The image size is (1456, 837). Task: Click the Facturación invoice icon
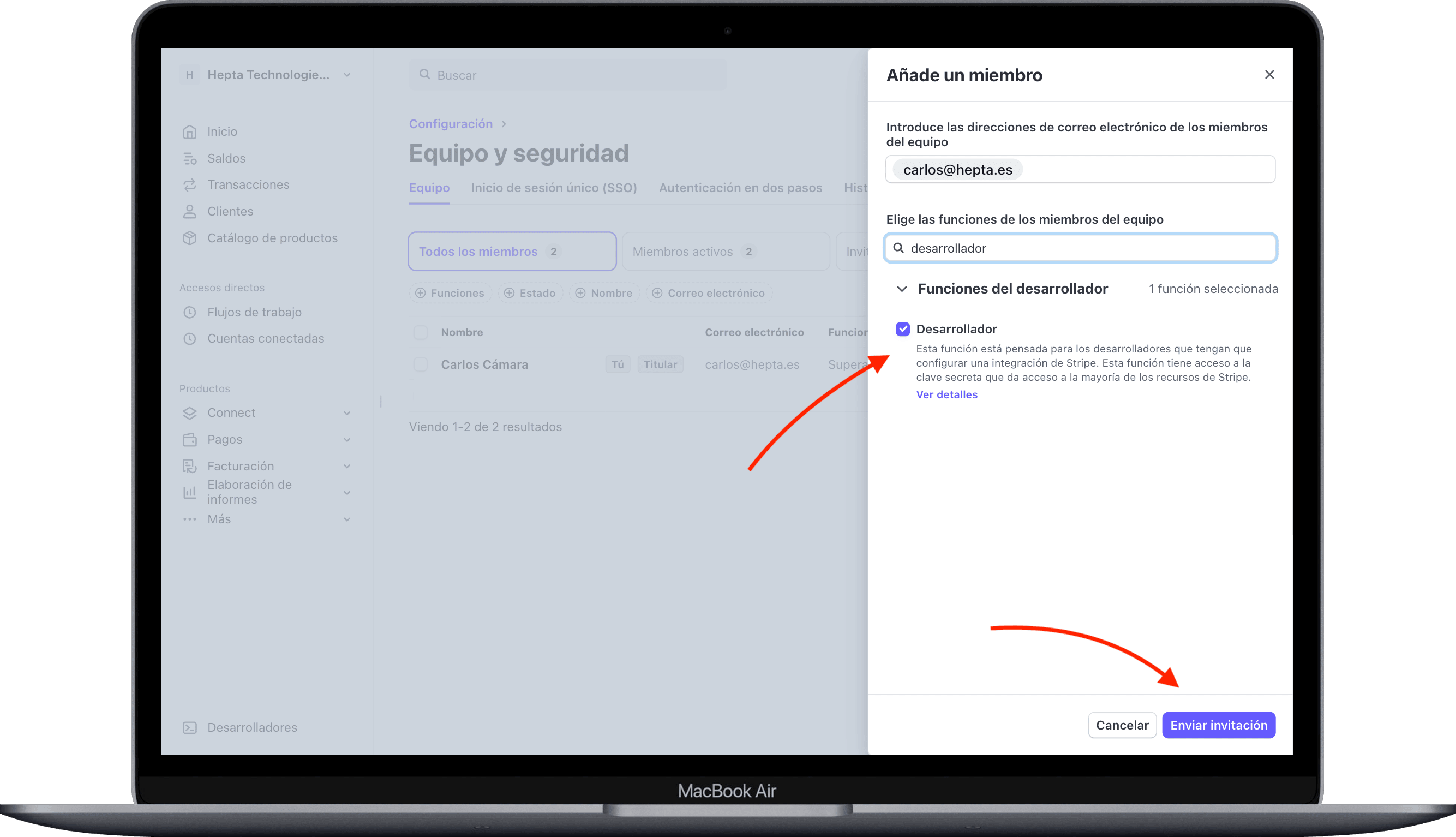coord(190,466)
